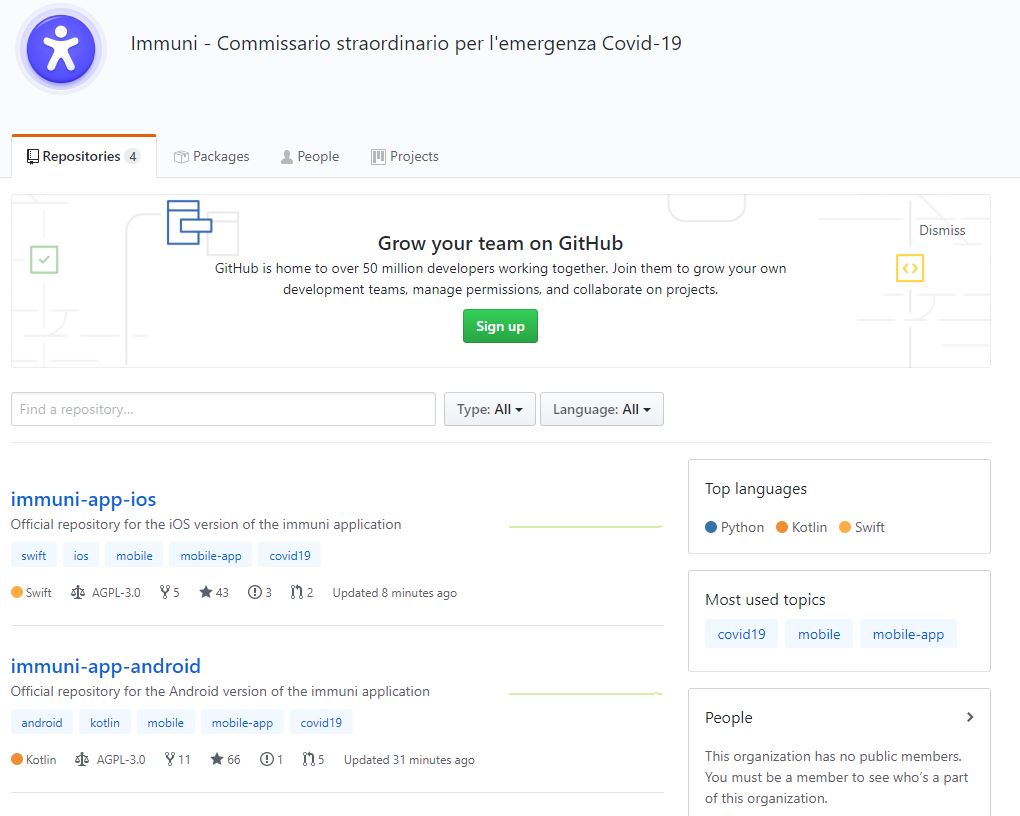Click the pull request icon showing 5
The width and height of the screenshot is (1020, 816).
(x=308, y=759)
